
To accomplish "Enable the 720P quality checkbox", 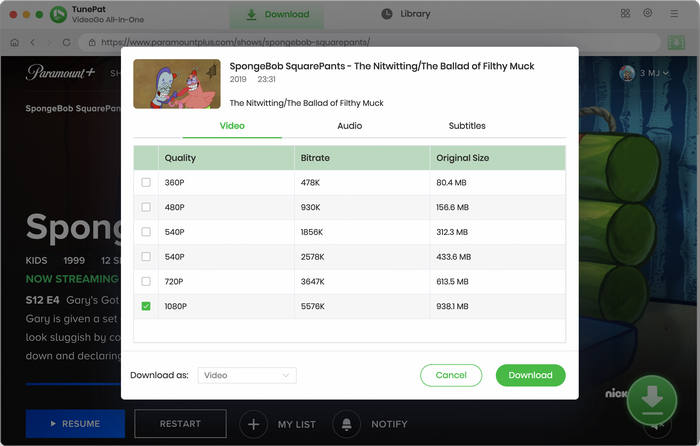I will pyautogui.click(x=146, y=283).
